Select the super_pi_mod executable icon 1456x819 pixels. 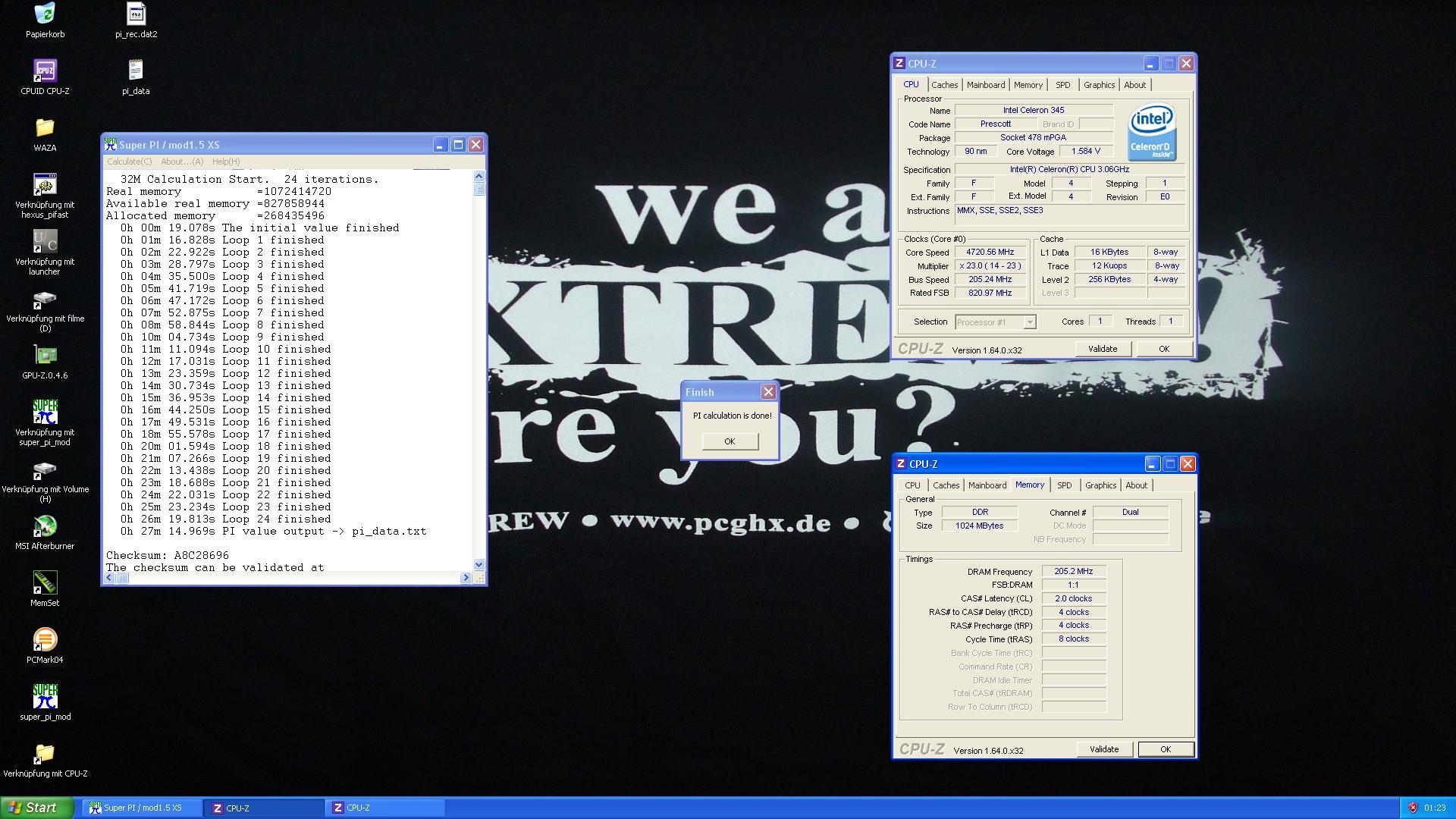tap(45, 696)
